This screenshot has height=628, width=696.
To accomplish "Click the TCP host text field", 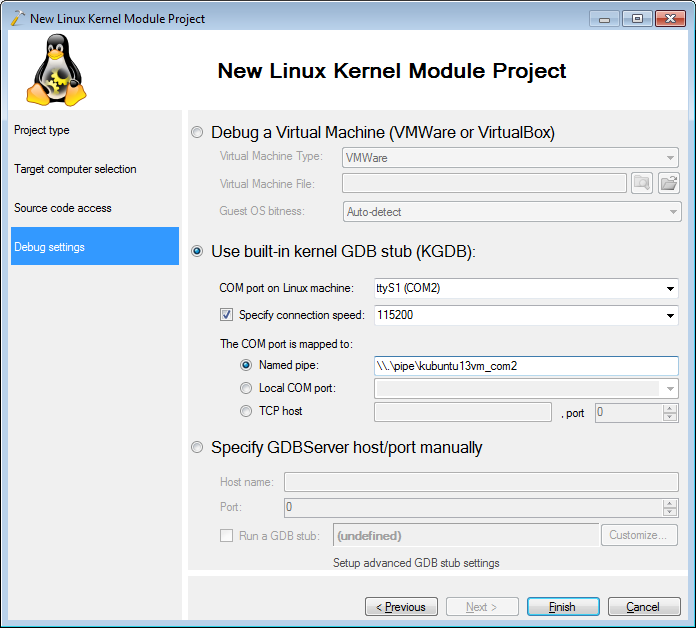I will [463, 412].
